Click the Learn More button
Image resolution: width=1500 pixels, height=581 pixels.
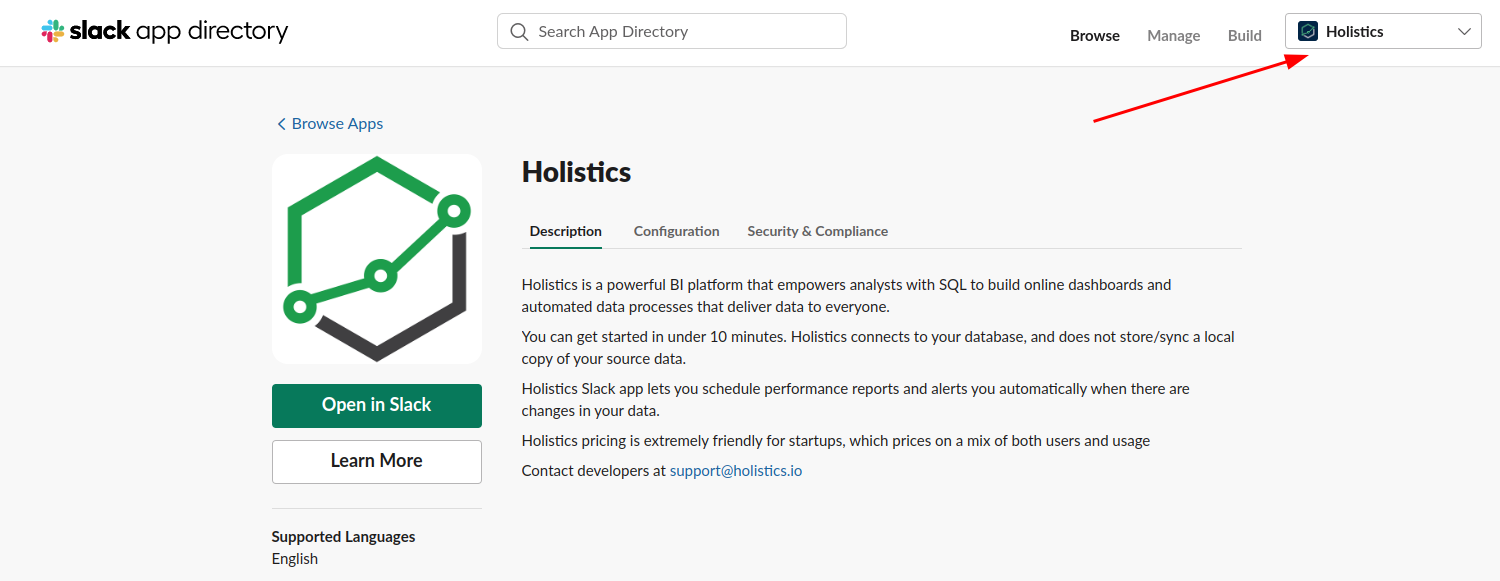pyautogui.click(x=377, y=462)
